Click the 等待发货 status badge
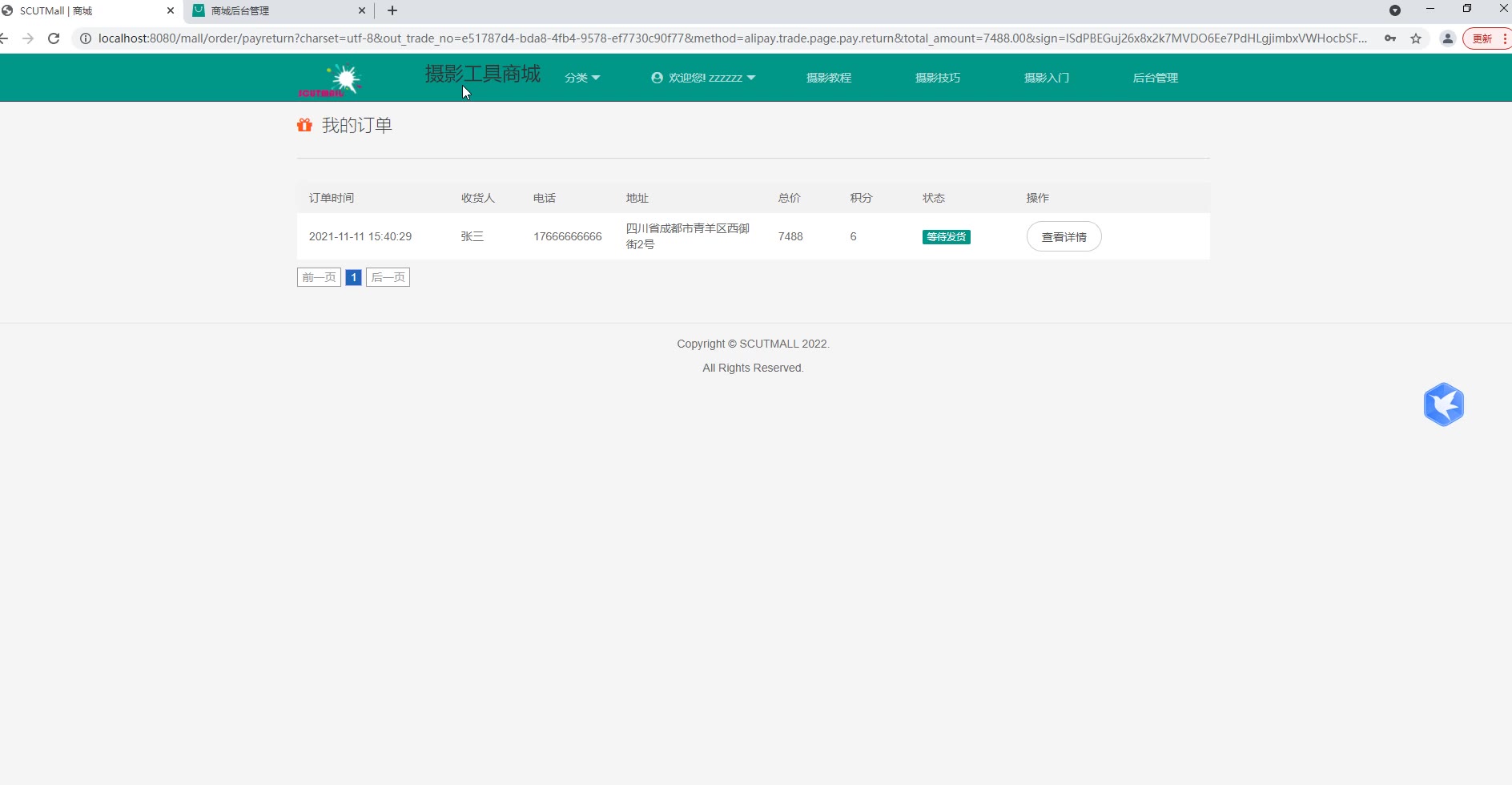Screen dimensions: 1512x785 946,237
